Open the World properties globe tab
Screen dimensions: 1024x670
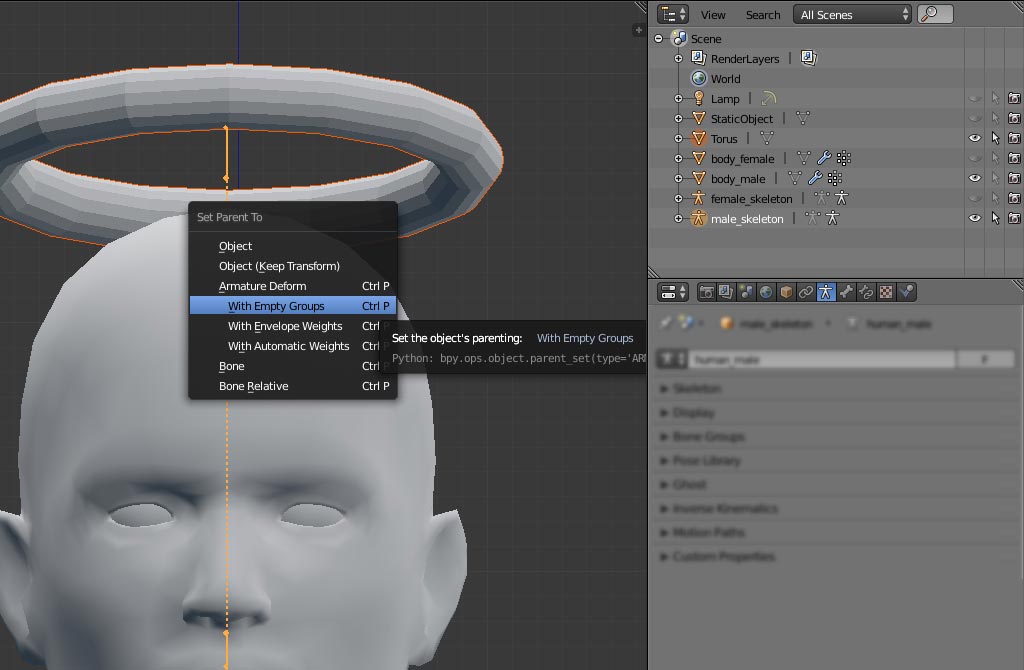[x=766, y=292]
